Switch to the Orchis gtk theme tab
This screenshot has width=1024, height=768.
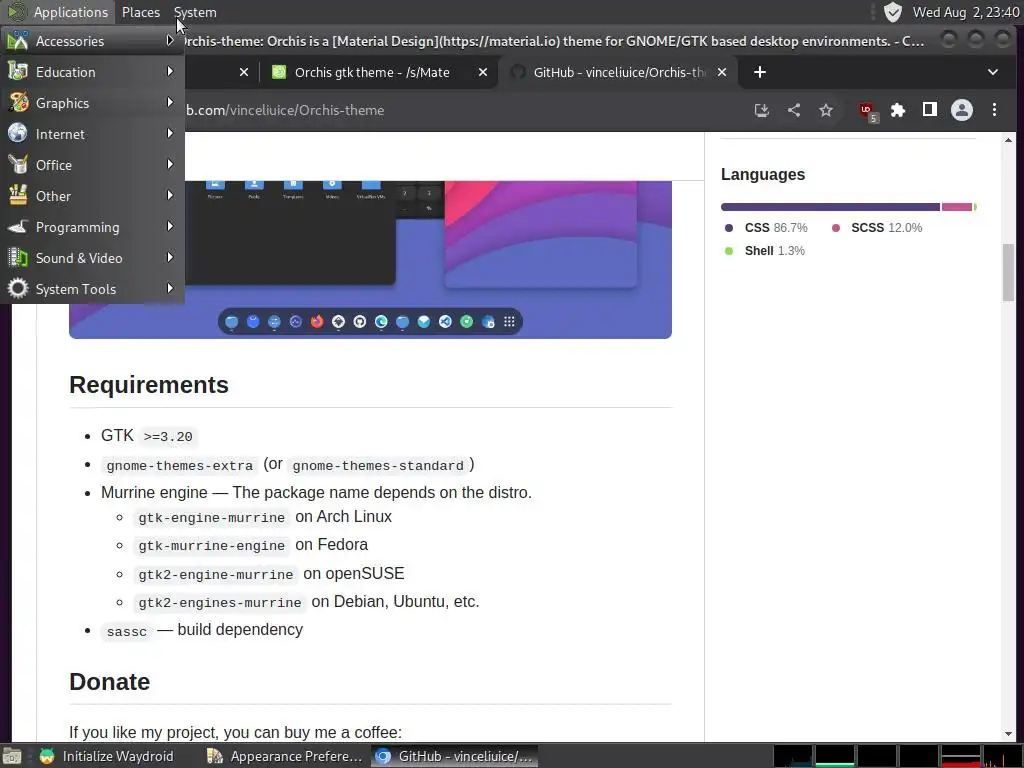[372, 72]
